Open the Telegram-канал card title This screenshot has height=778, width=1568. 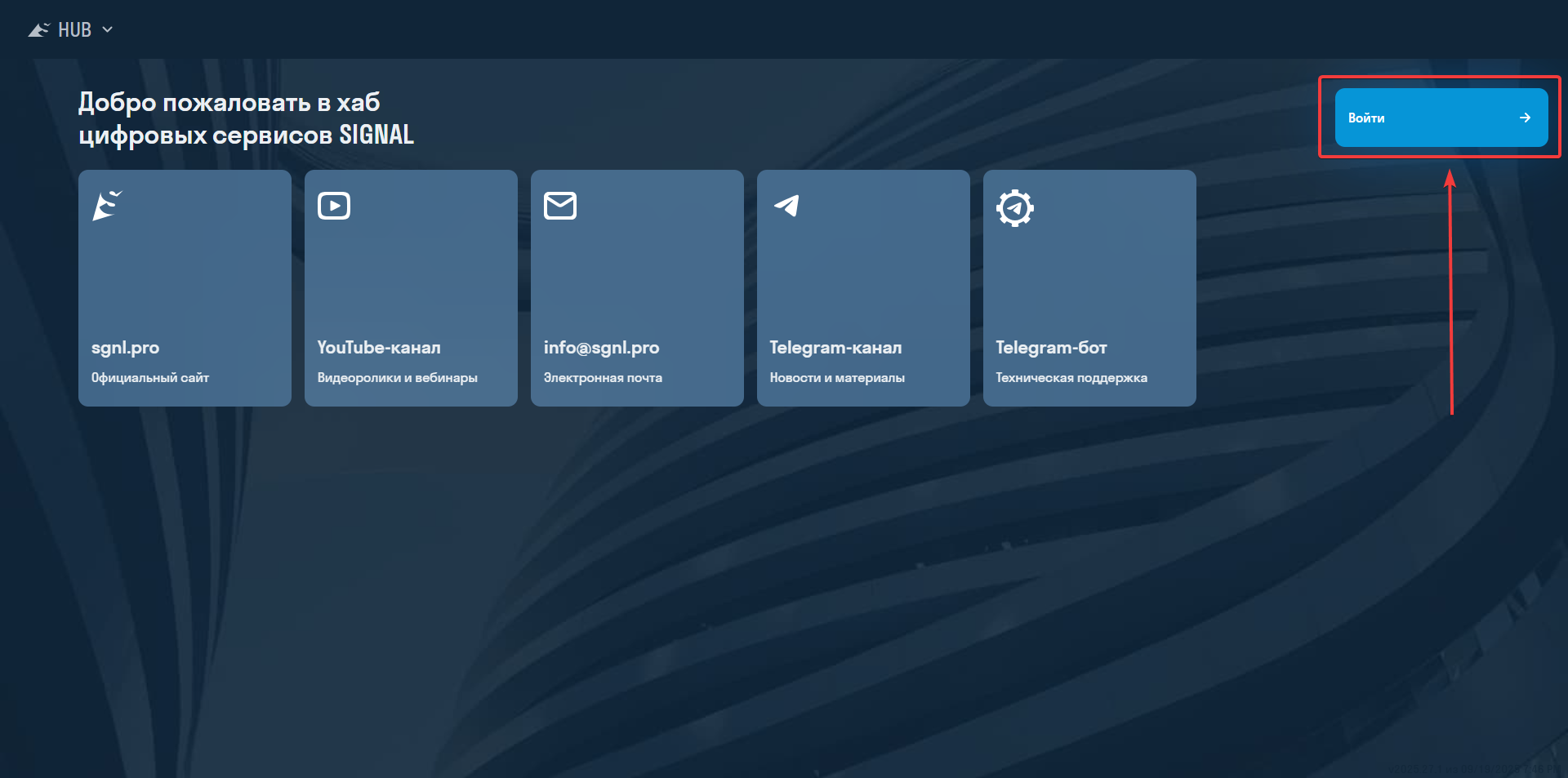835,348
